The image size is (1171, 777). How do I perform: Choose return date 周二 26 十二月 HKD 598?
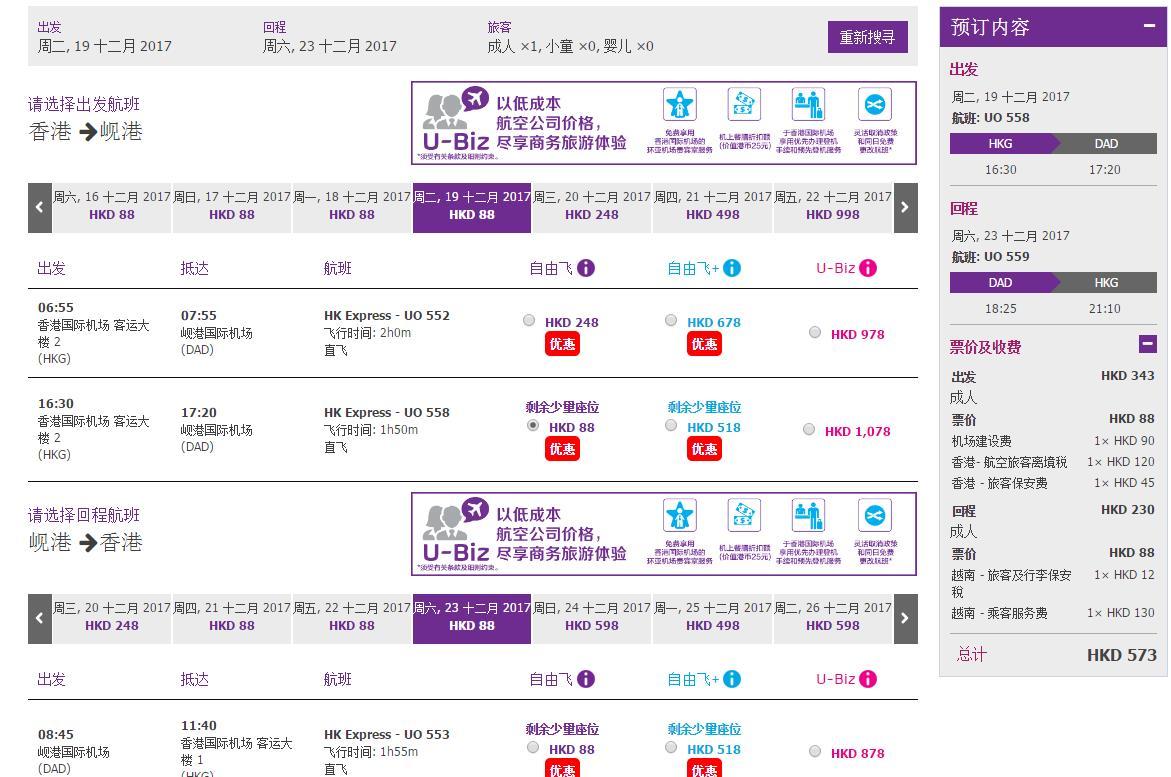tap(833, 619)
